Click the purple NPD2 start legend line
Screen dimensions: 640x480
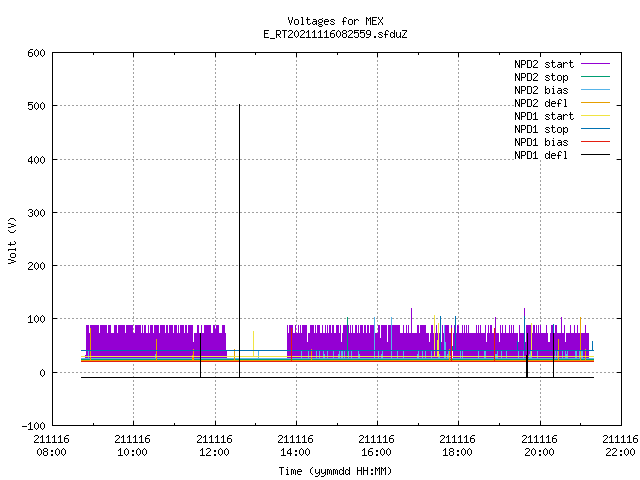pos(596,64)
